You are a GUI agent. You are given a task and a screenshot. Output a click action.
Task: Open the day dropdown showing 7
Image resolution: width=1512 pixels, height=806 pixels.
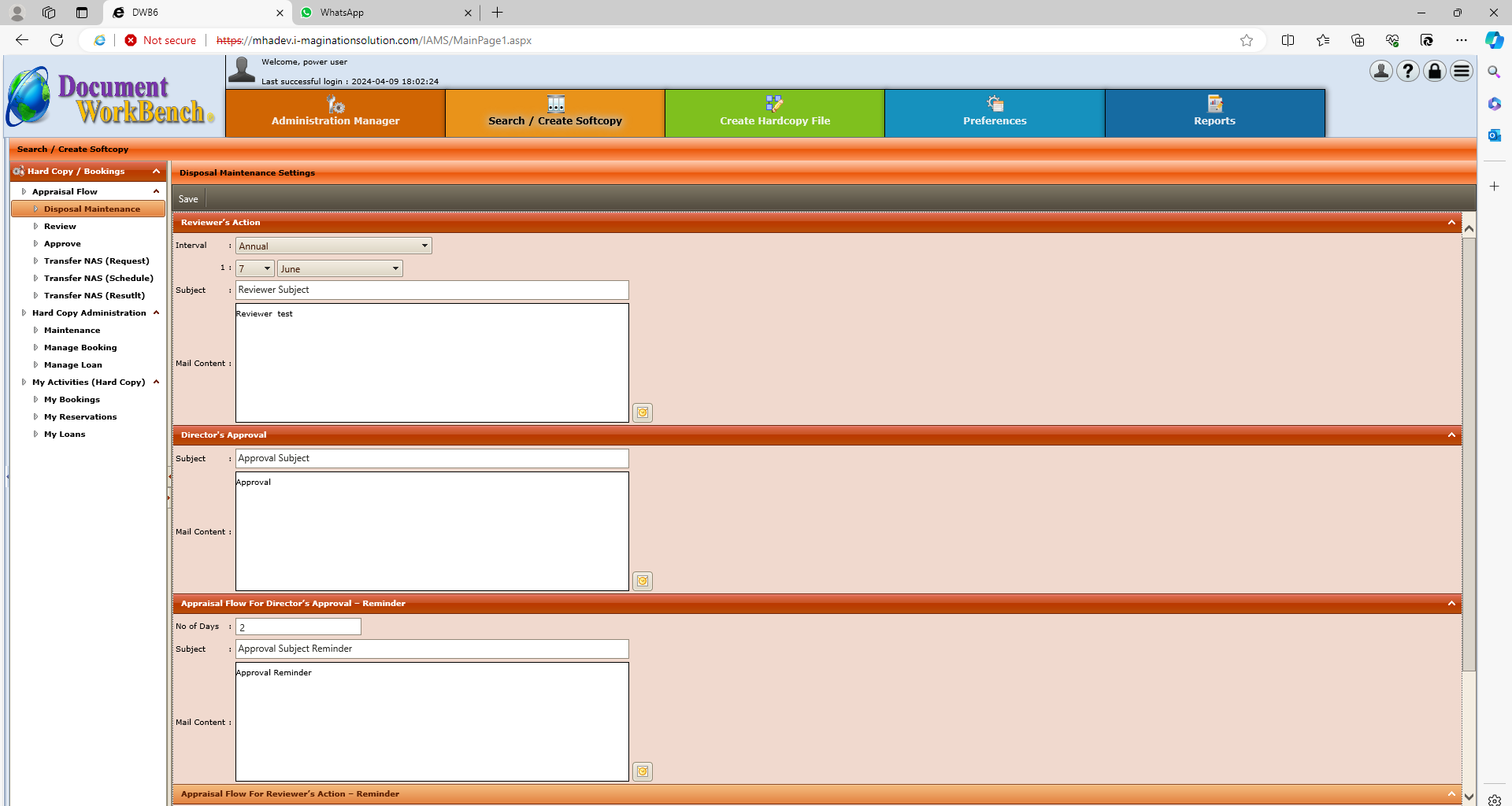click(x=255, y=268)
